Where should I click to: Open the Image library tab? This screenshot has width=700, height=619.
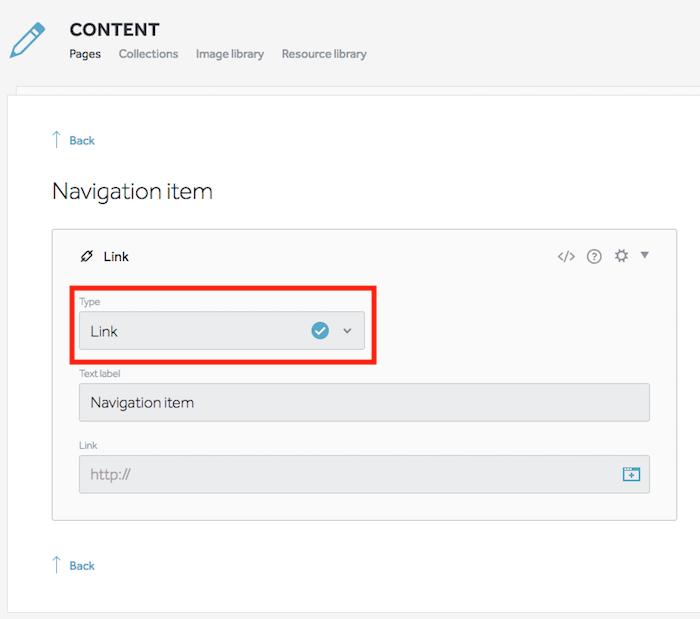pos(230,54)
